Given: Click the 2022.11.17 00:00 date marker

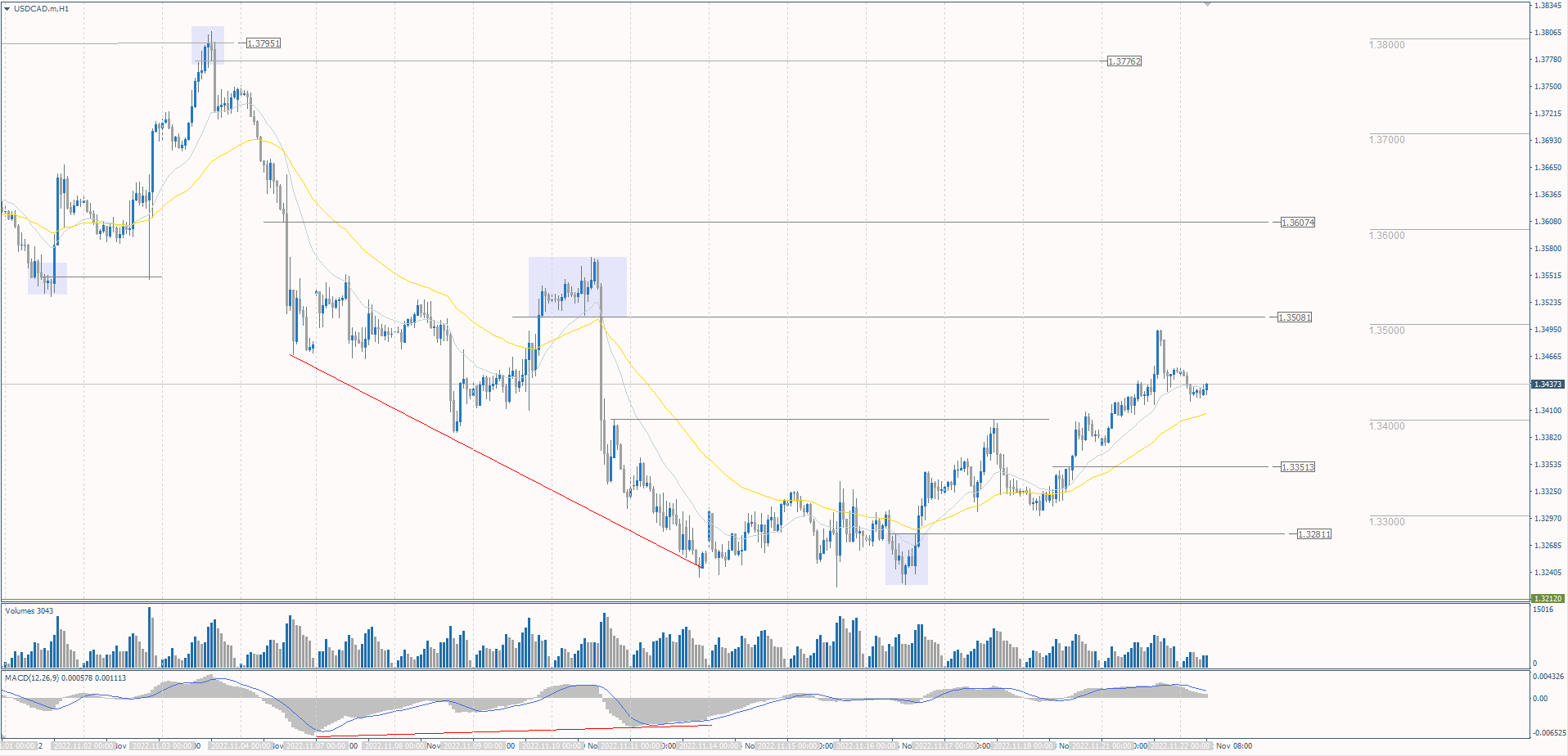Looking at the screenshot, I should (944, 746).
